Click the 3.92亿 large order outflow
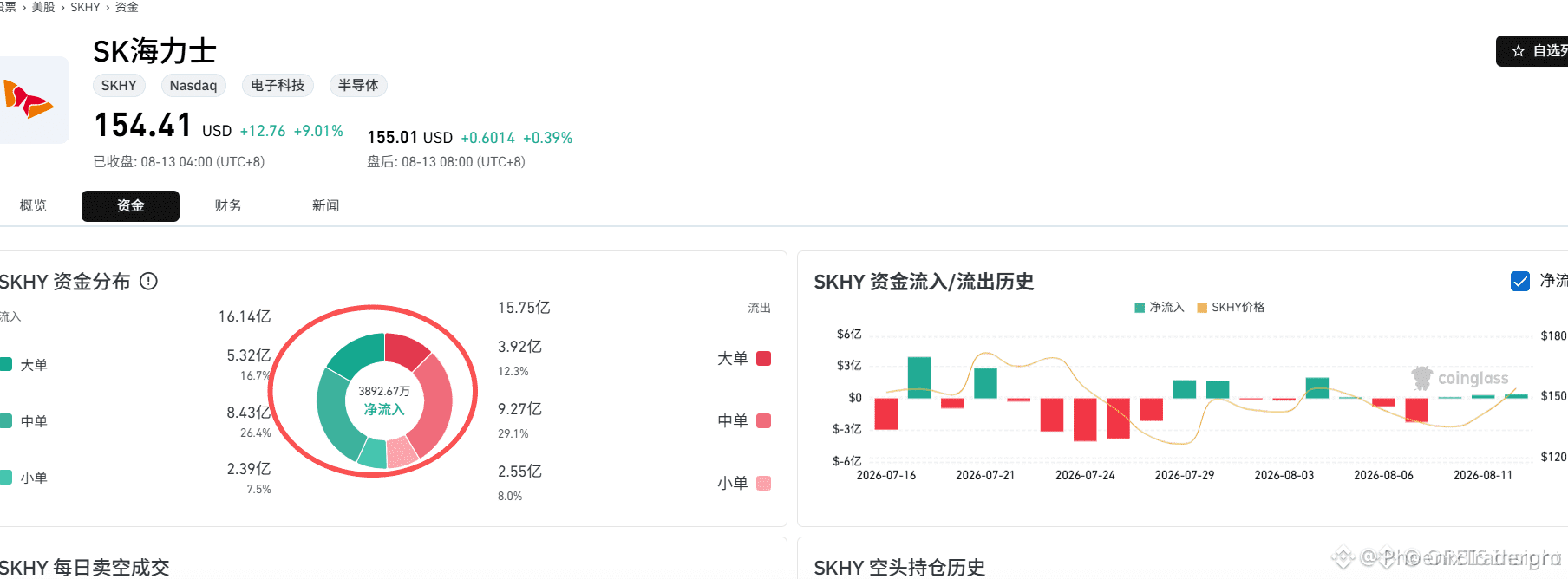Viewport: 1568px width, 579px height. (x=519, y=347)
